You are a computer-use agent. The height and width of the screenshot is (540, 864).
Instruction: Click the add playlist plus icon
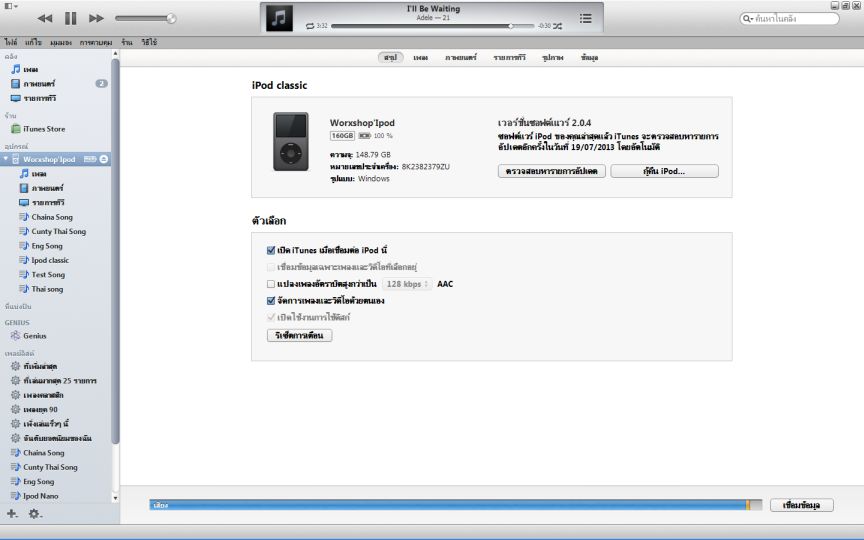point(12,513)
